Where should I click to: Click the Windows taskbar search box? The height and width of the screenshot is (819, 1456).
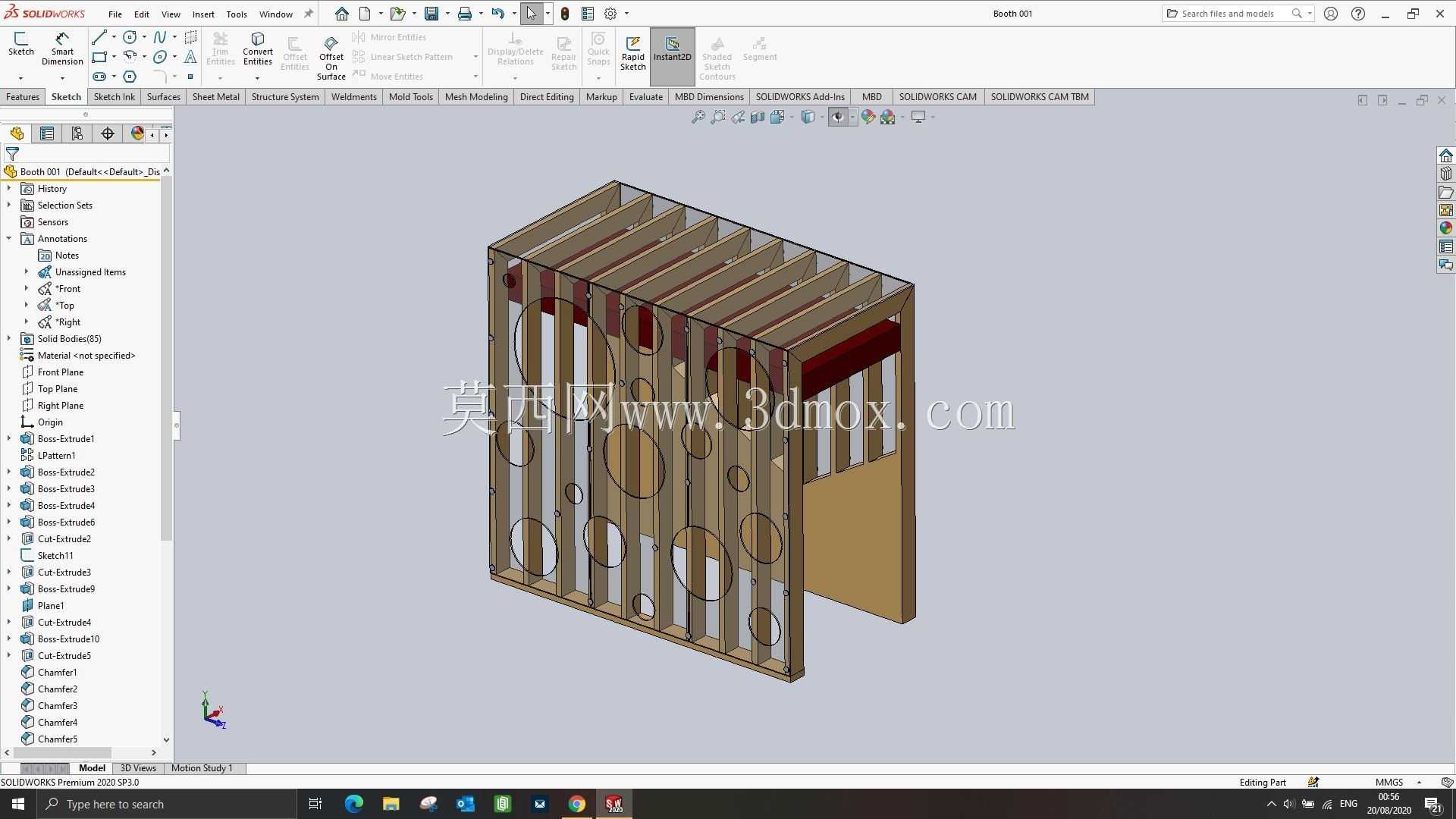point(167,804)
